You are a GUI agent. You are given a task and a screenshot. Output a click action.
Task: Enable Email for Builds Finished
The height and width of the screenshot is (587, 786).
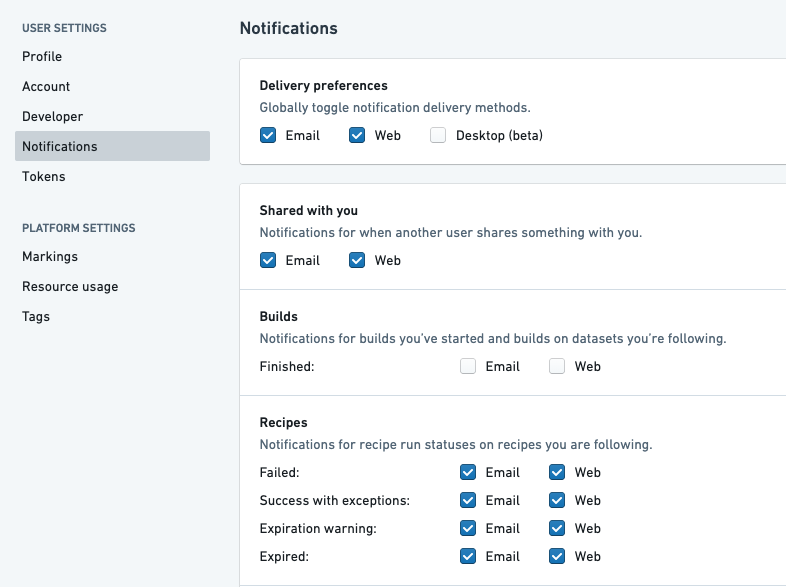[x=468, y=366]
